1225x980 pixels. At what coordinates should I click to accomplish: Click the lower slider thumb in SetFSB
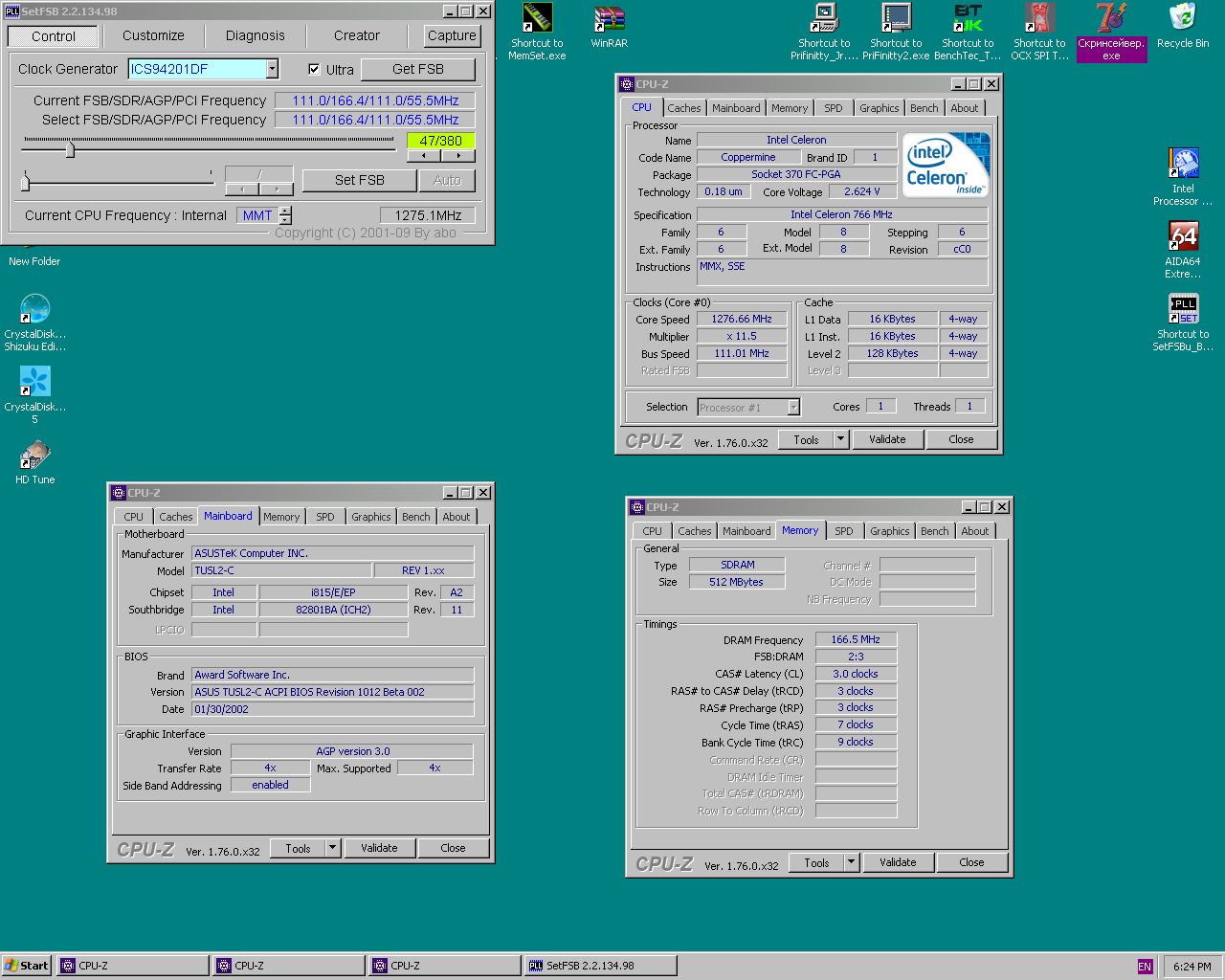[26, 181]
